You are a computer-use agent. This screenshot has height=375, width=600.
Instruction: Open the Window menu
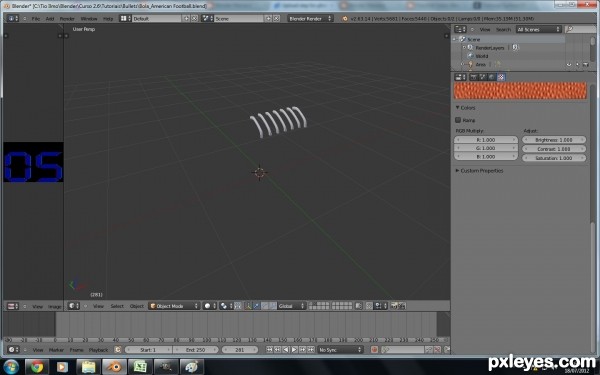click(89, 18)
